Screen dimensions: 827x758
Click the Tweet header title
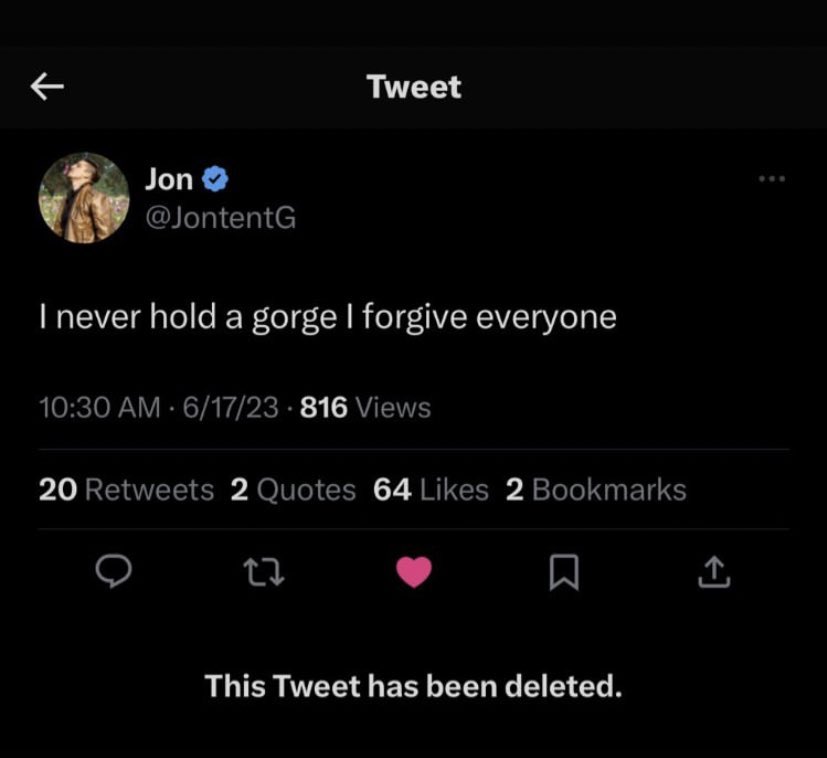[414, 87]
